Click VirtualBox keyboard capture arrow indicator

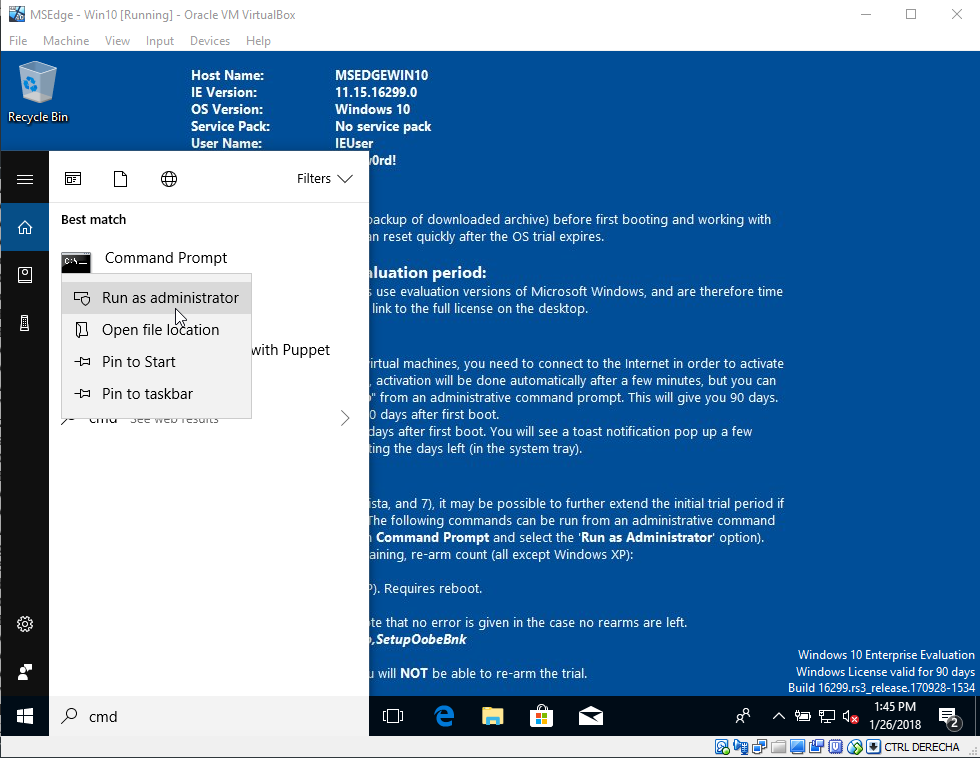coord(874,747)
